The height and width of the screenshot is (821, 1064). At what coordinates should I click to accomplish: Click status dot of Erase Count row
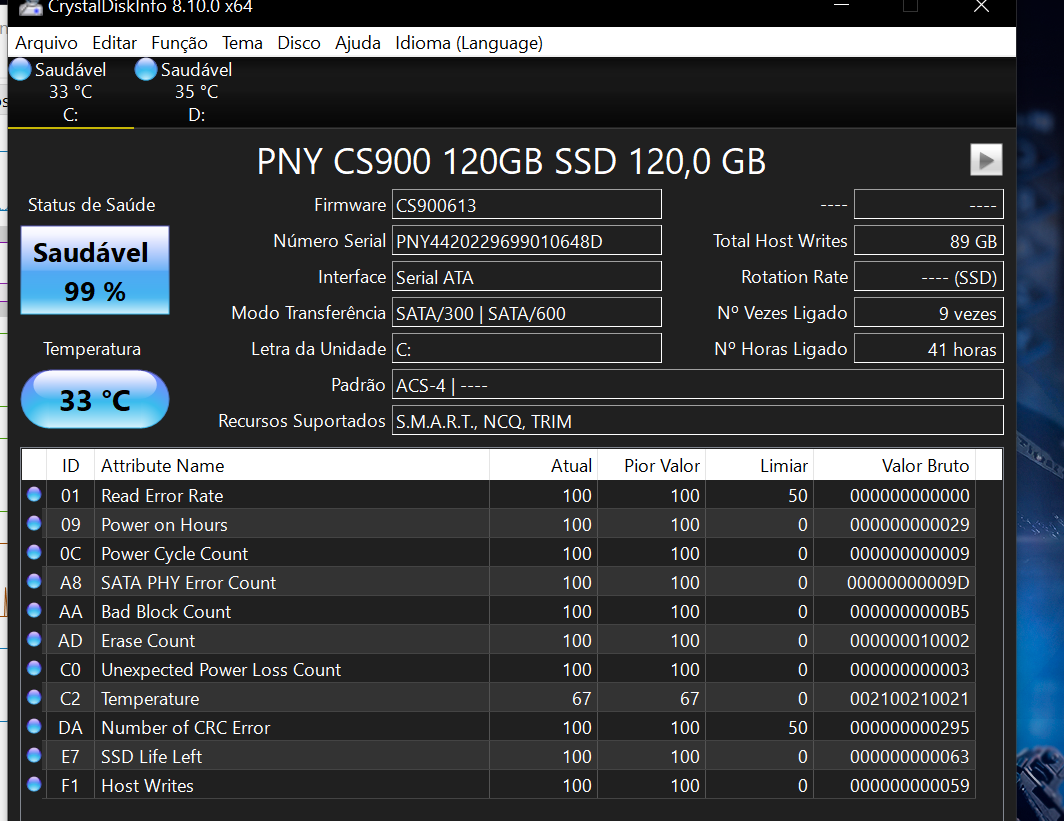tap(34, 639)
